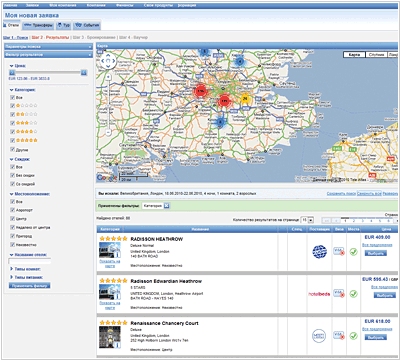The image size is (400, 360).
Task: Collapse the 'Параметры поиска' panel header
Action: (48, 47)
